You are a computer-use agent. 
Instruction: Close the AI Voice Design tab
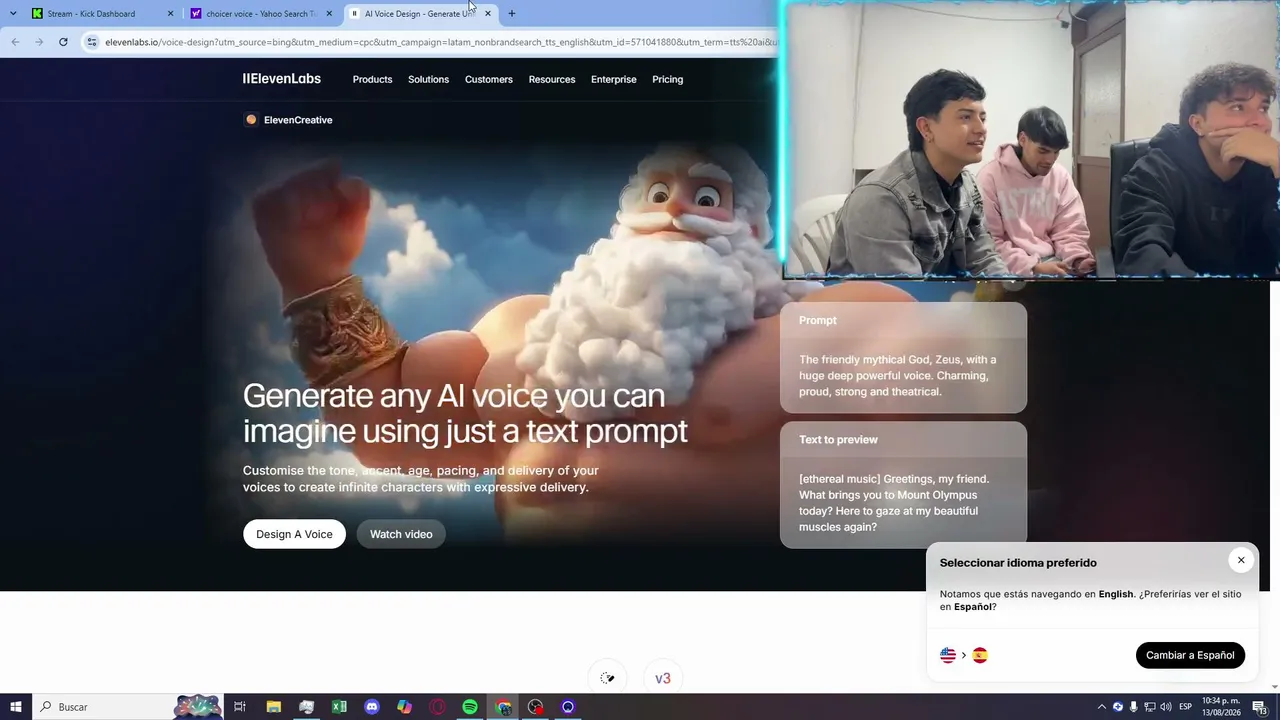488,14
